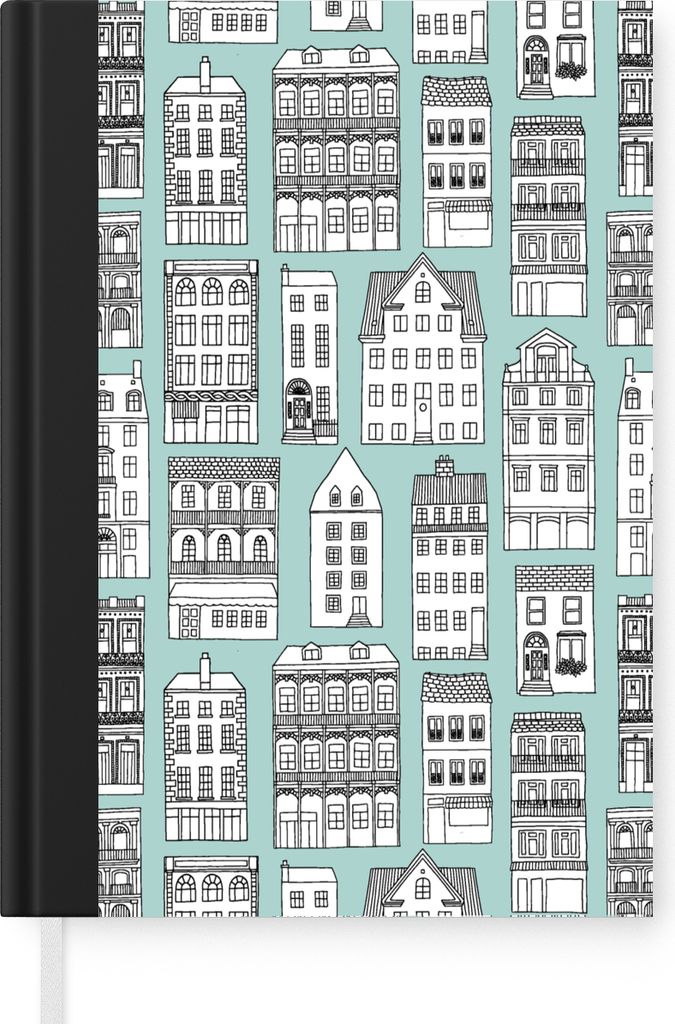
Task: Click the building with arched balcony arcade and awning
Action: click(223, 547)
